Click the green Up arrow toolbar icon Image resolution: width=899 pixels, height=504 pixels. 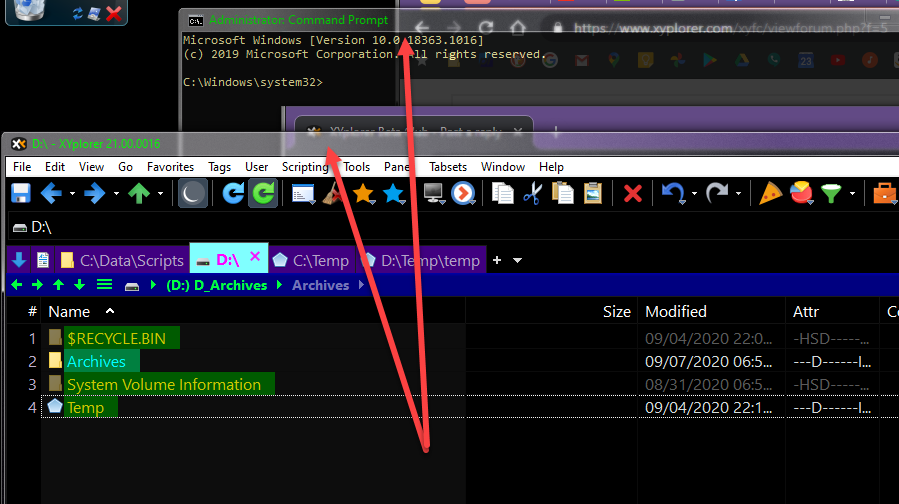pyautogui.click(x=139, y=193)
